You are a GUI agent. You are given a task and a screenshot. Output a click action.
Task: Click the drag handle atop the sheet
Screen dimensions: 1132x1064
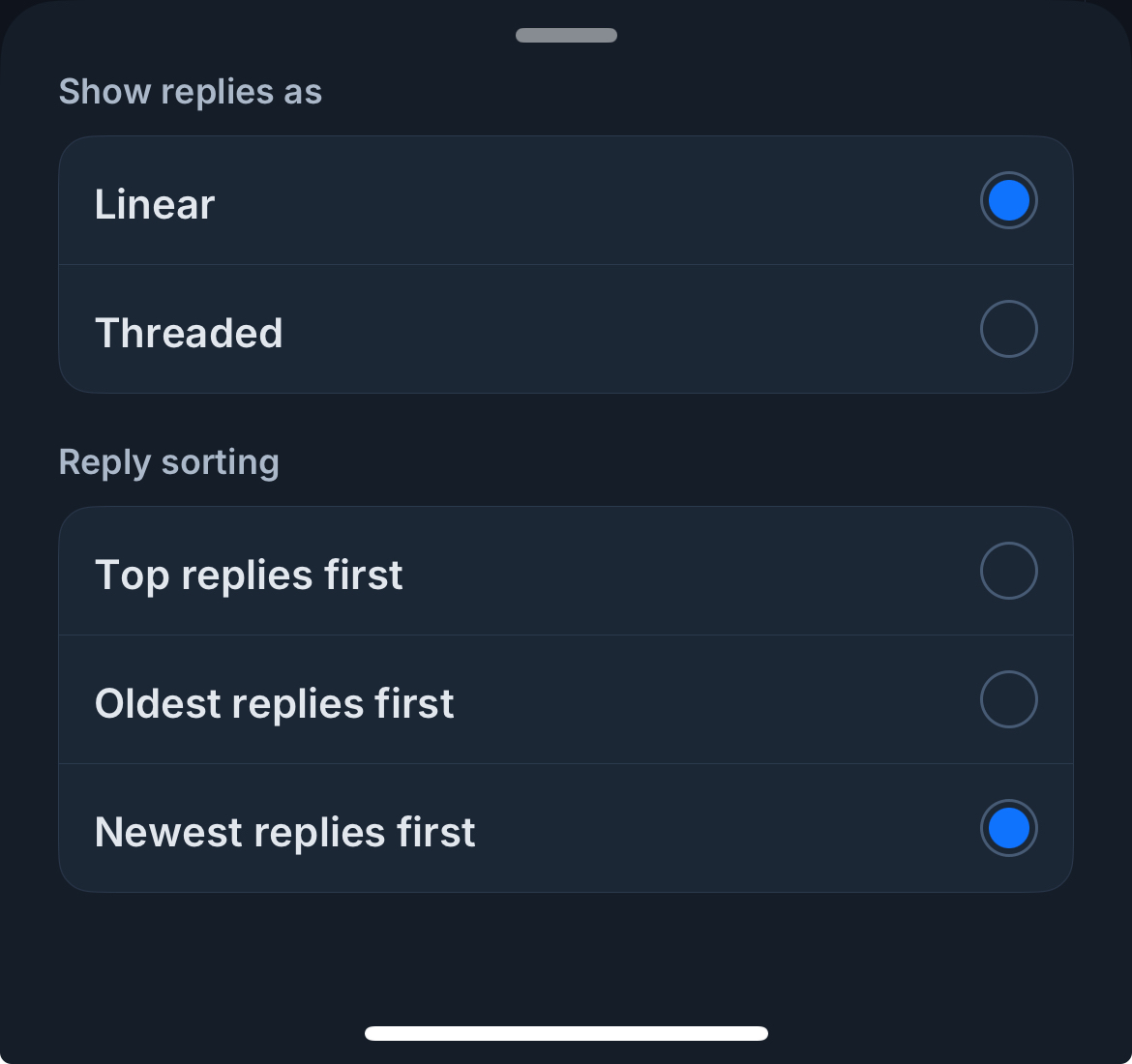(566, 36)
